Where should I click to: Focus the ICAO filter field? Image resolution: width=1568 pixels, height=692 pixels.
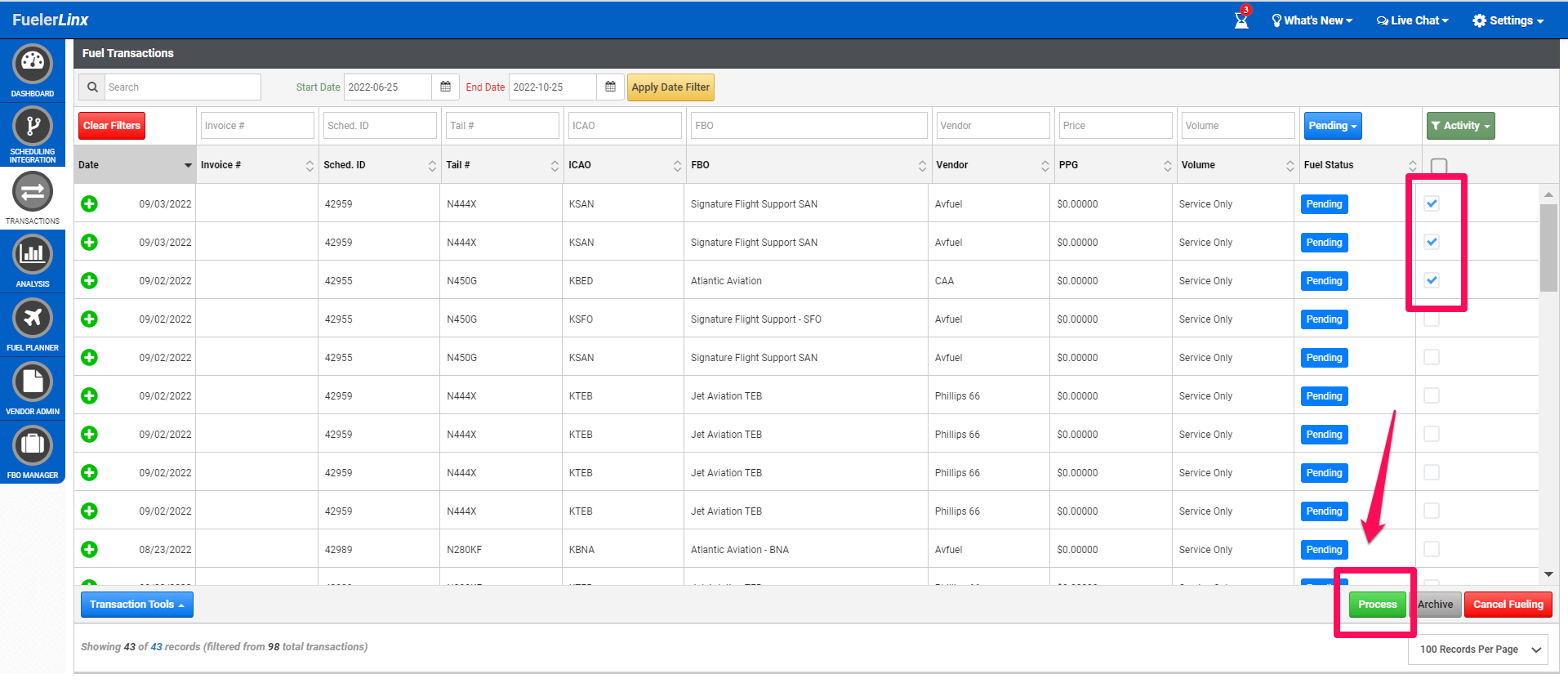[625, 126]
